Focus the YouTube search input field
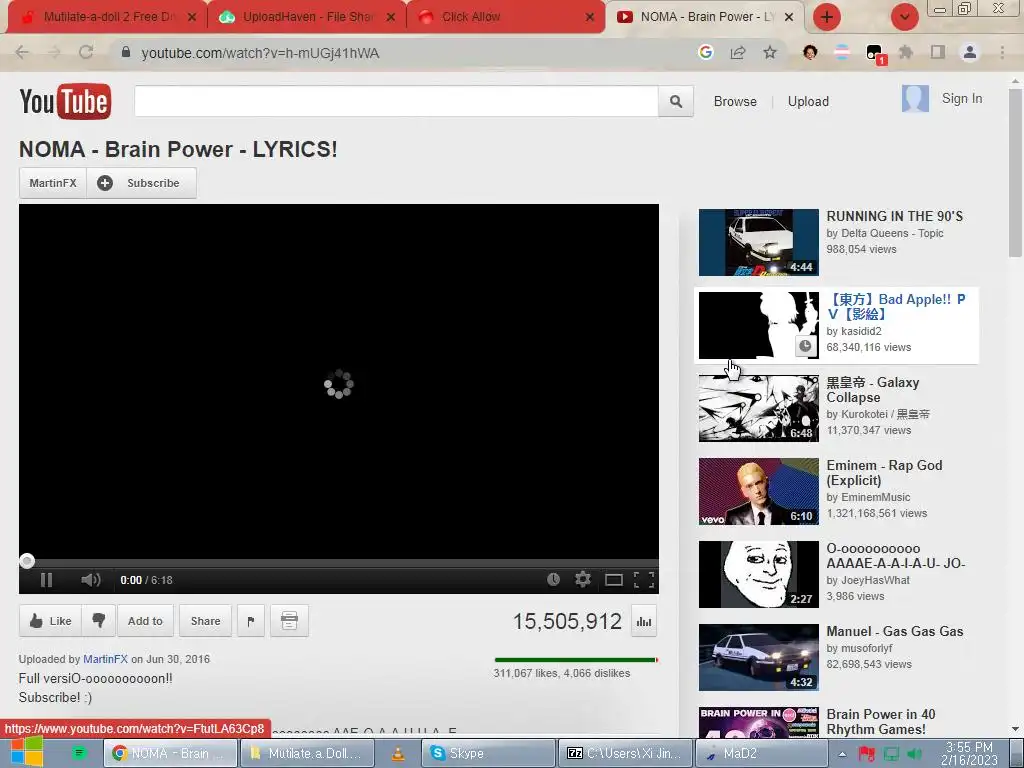1024x768 pixels. click(x=396, y=101)
